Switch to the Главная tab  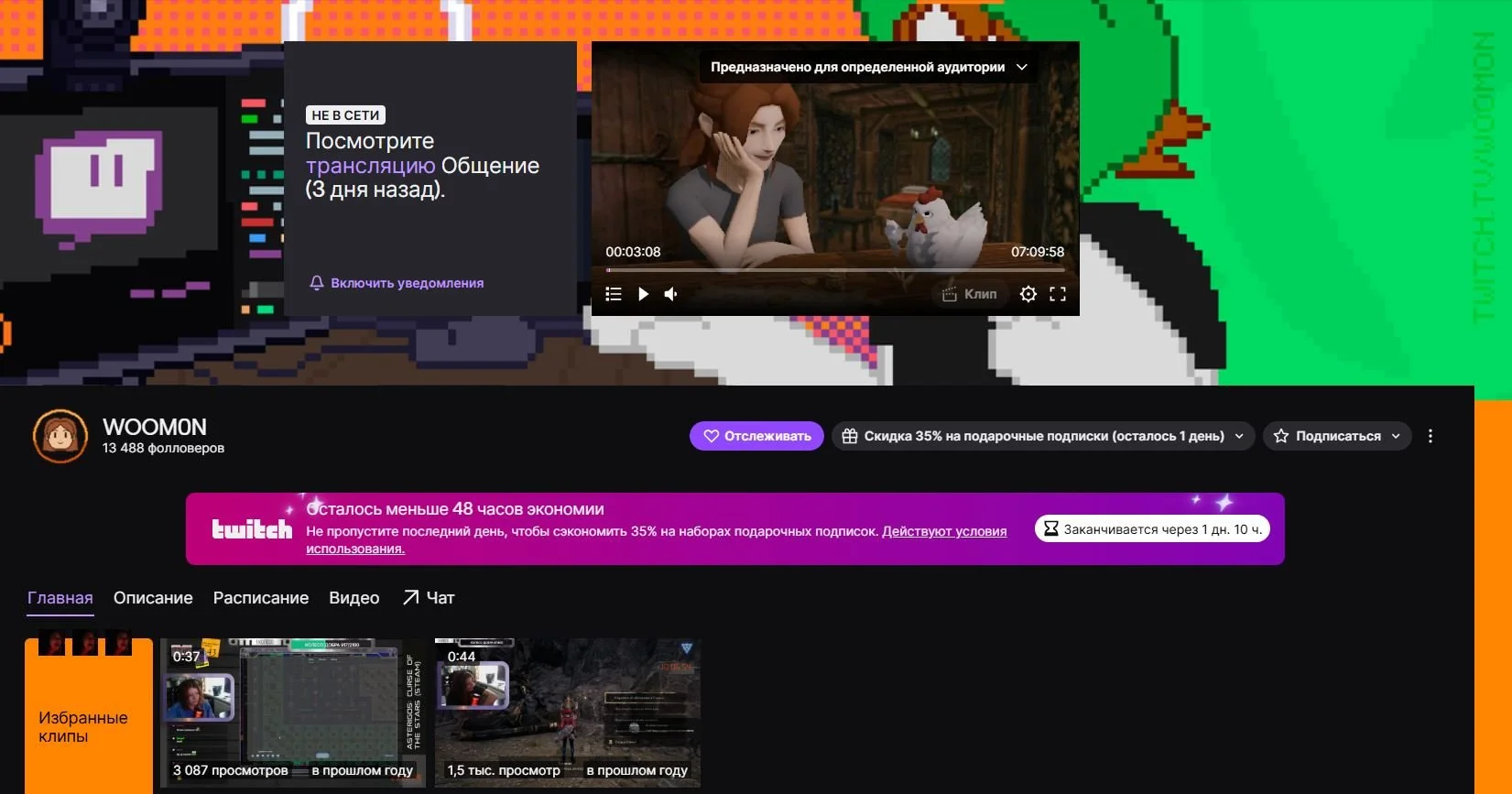(60, 598)
